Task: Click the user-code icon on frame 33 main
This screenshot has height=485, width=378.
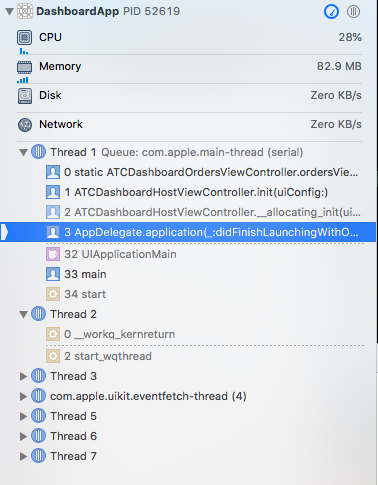Action: [53, 274]
